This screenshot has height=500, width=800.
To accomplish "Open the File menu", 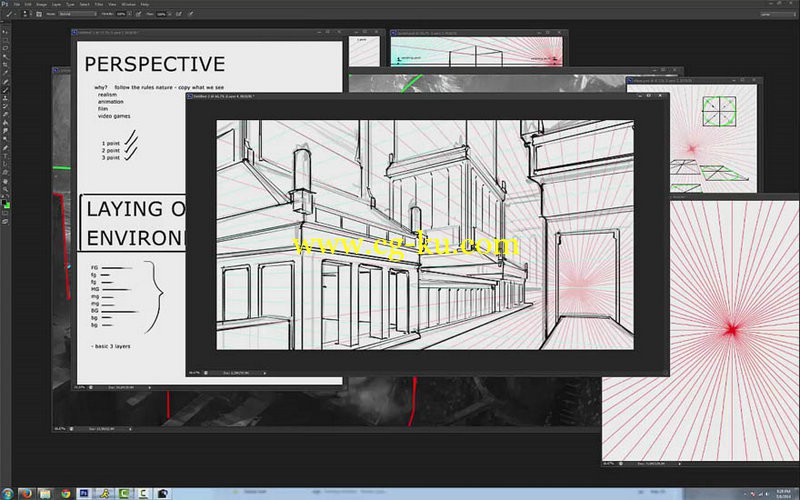I will 17,4.
